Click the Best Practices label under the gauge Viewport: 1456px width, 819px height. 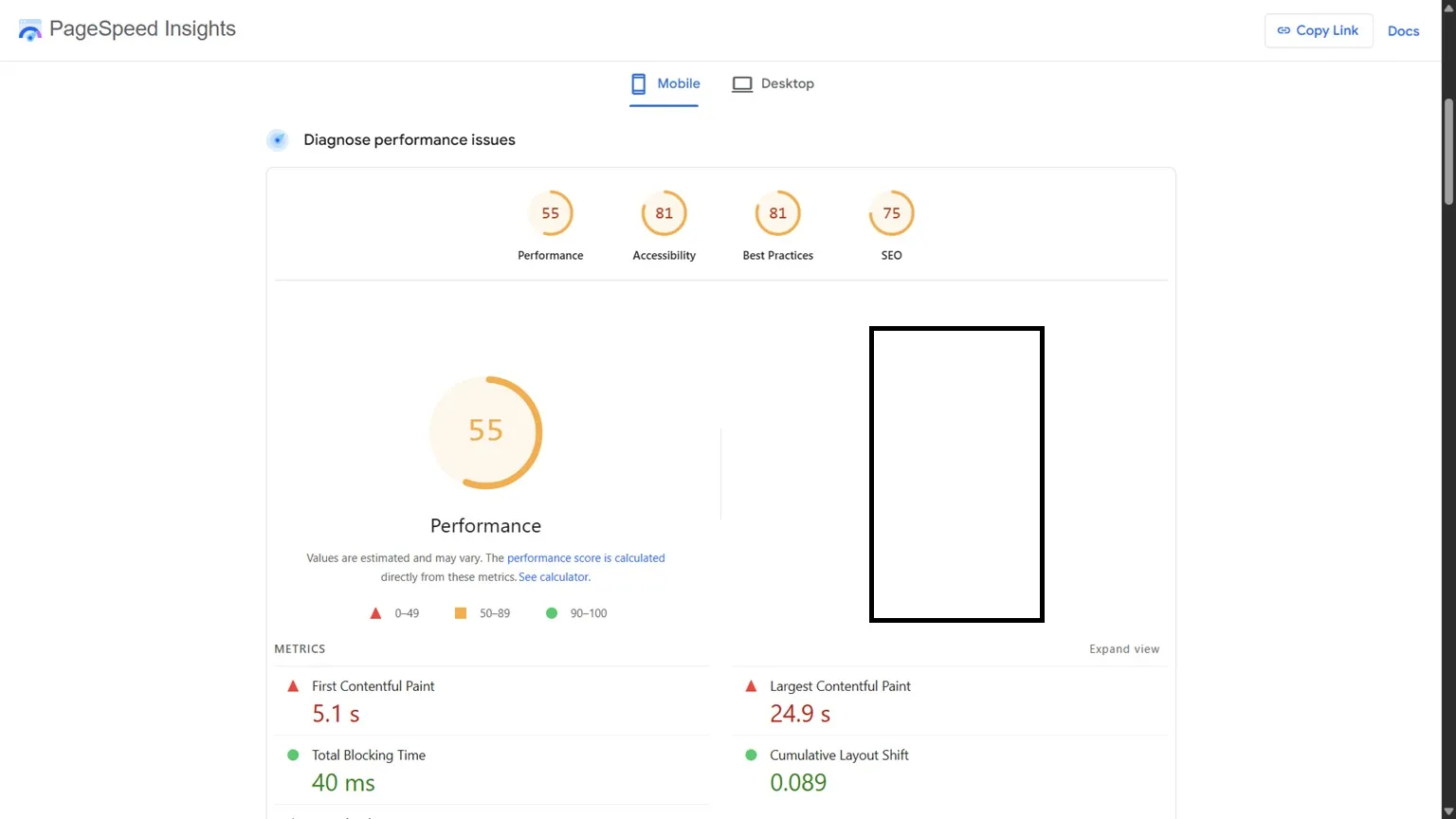[x=778, y=256]
